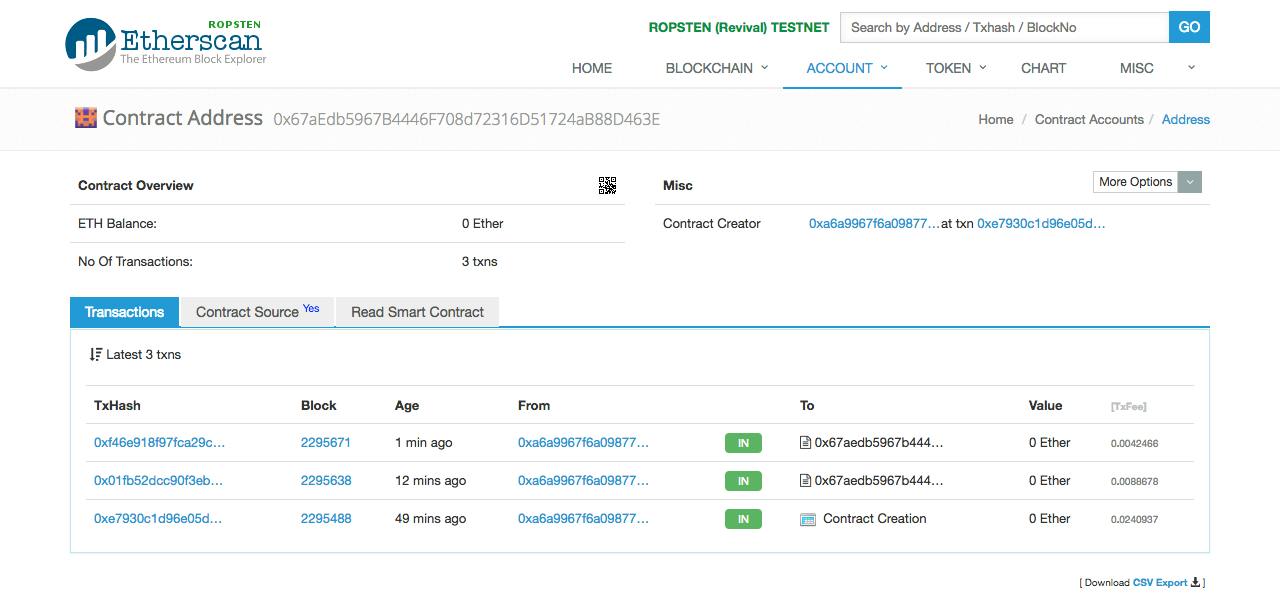
Task: Expand the BLOCKCHAIN menu
Action: coord(717,68)
